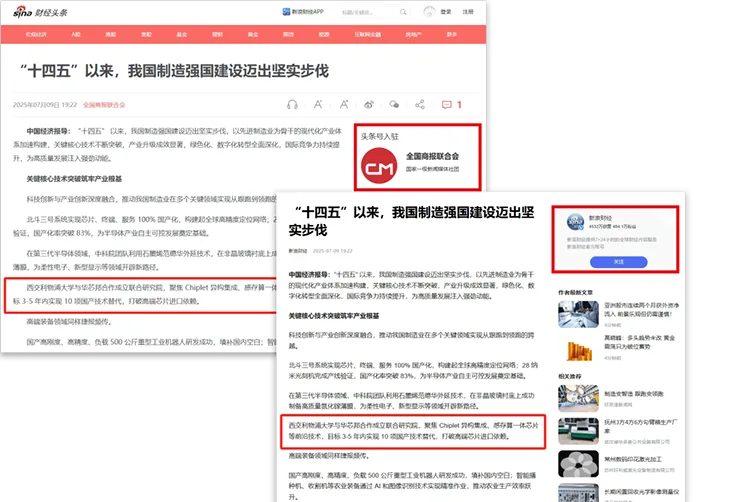Screen dimensions: 750x502
Task: Open thumbnail of 抚州3万4万6万 item
Action: click(x=578, y=431)
